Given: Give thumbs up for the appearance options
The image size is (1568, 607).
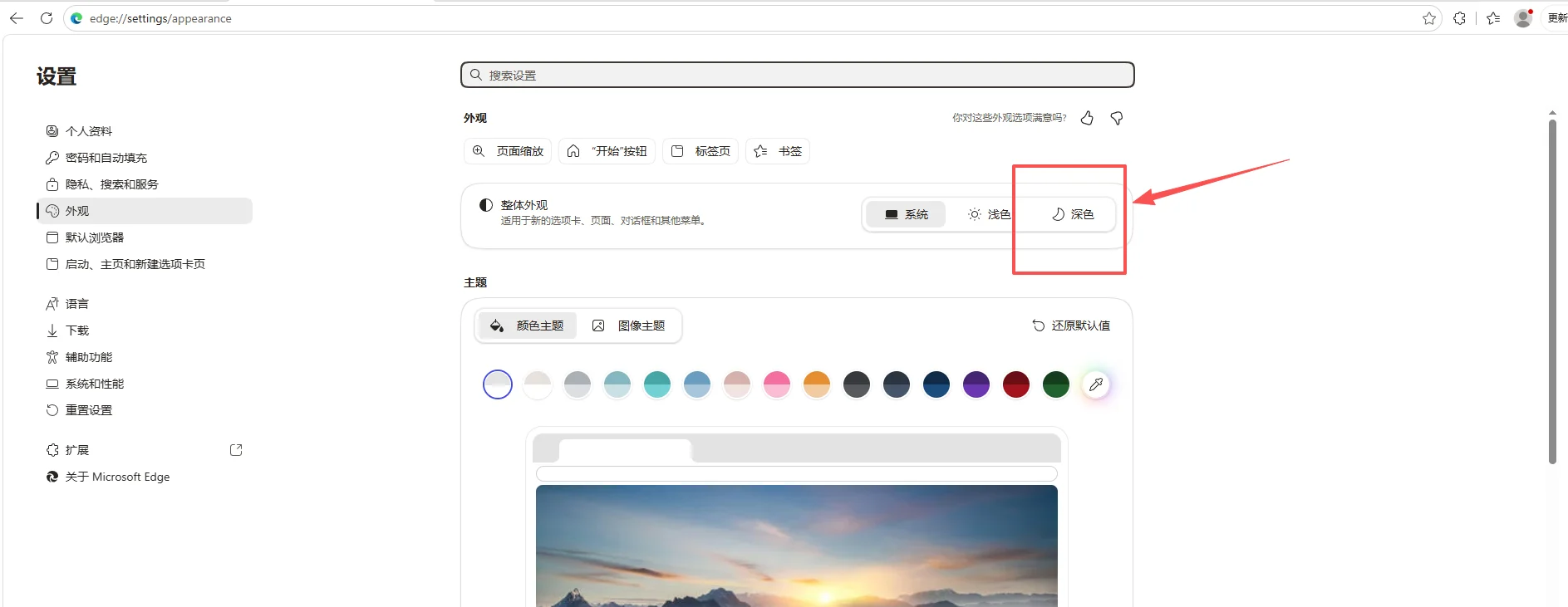Looking at the screenshot, I should 1087,118.
